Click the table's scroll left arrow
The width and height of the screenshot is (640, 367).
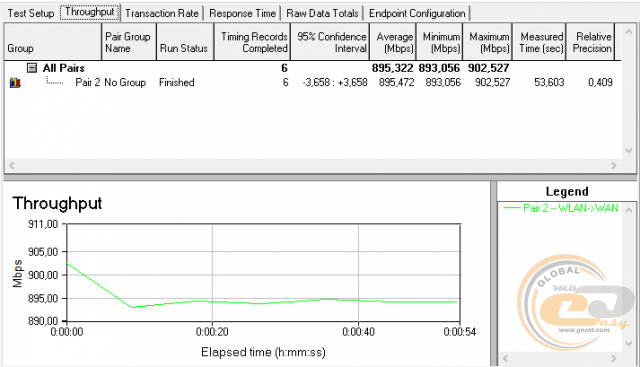pyautogui.click(x=11, y=165)
